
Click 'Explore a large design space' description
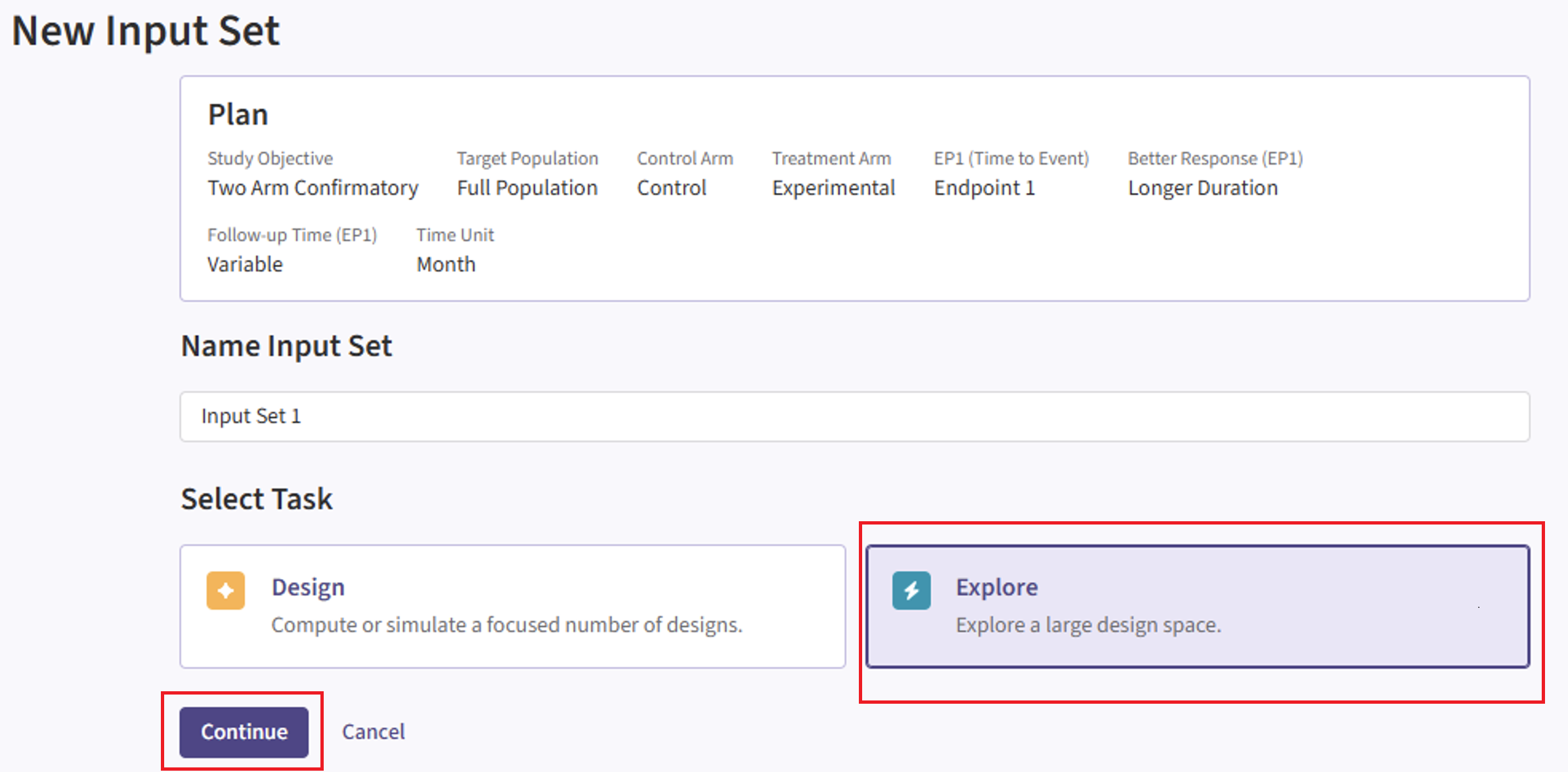(x=1088, y=624)
